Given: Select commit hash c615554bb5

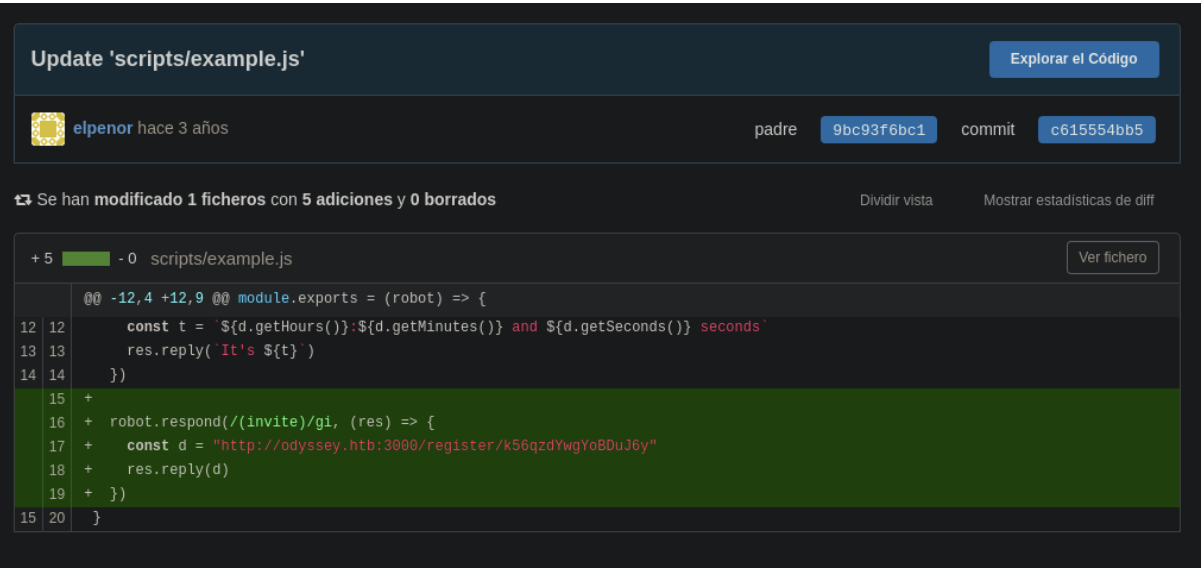Looking at the screenshot, I should click(1096, 130).
